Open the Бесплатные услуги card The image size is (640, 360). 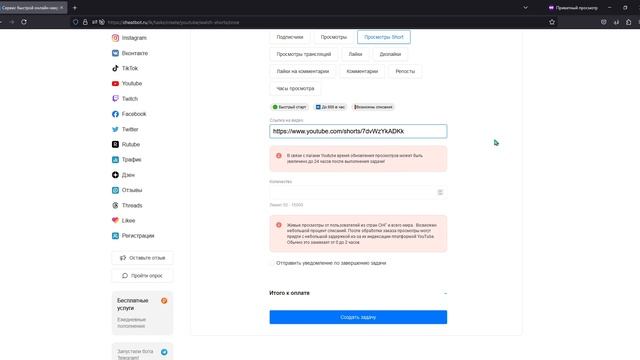point(142,313)
